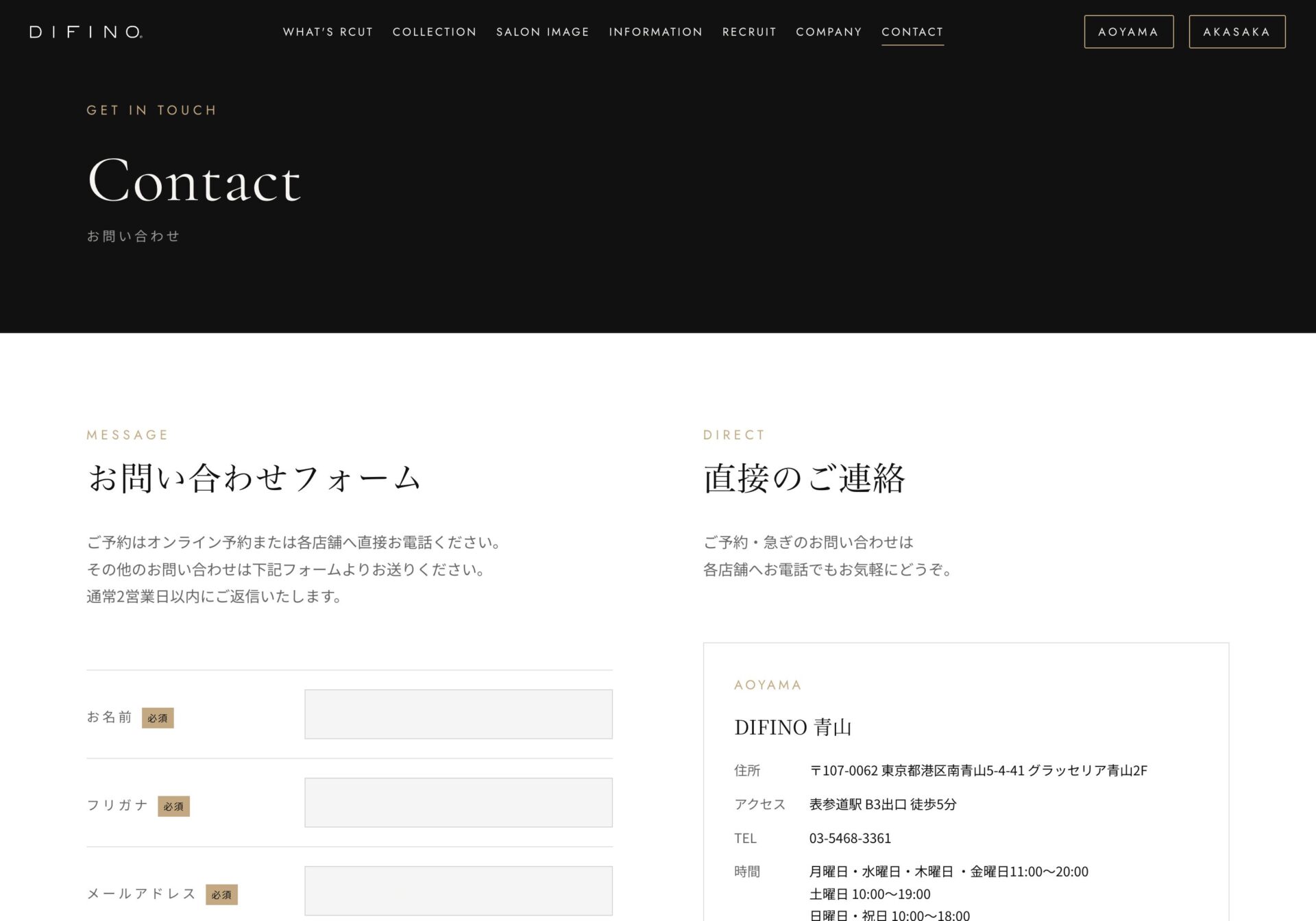The image size is (1316, 921).
Task: Click the weekday hours 11:00〜20:00 line
Action: (x=949, y=872)
